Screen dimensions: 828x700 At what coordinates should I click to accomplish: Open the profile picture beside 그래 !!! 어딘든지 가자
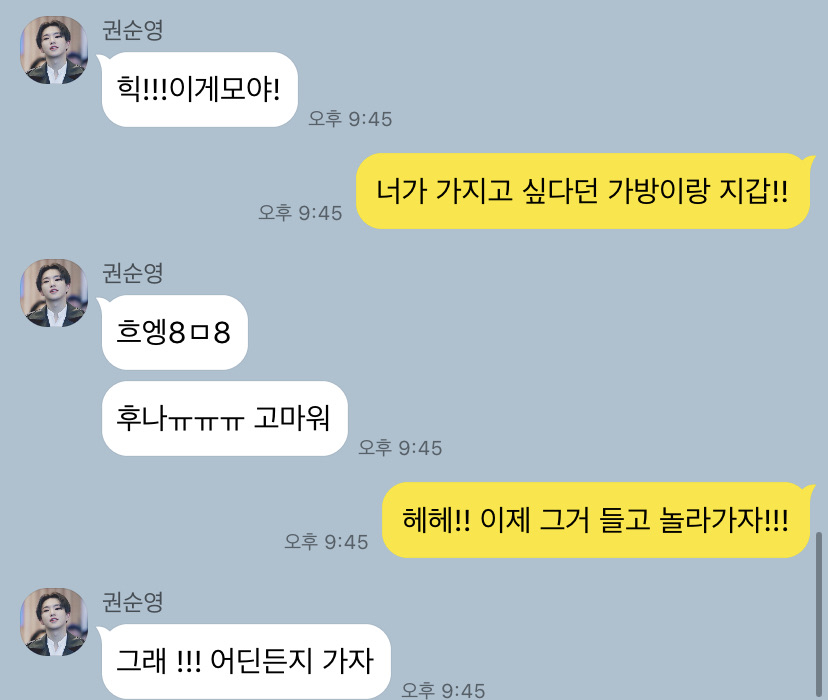pyautogui.click(x=54, y=622)
